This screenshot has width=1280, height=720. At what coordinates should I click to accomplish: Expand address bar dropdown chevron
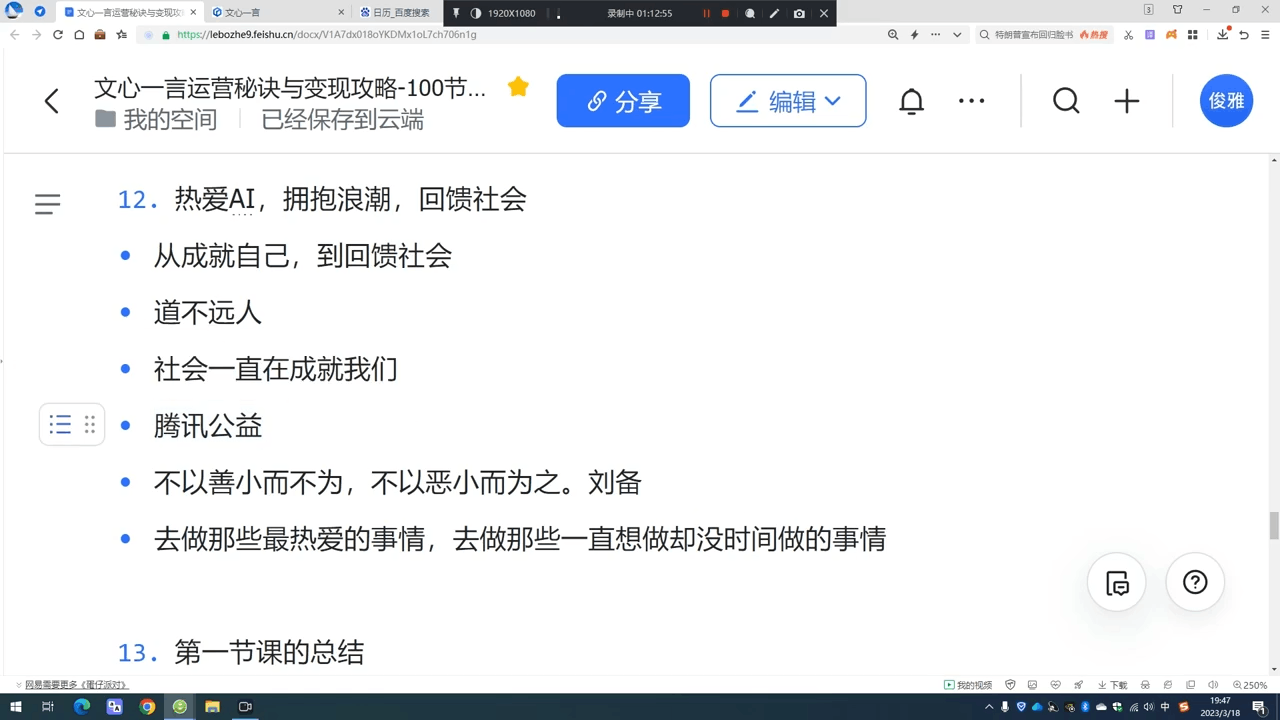957,34
